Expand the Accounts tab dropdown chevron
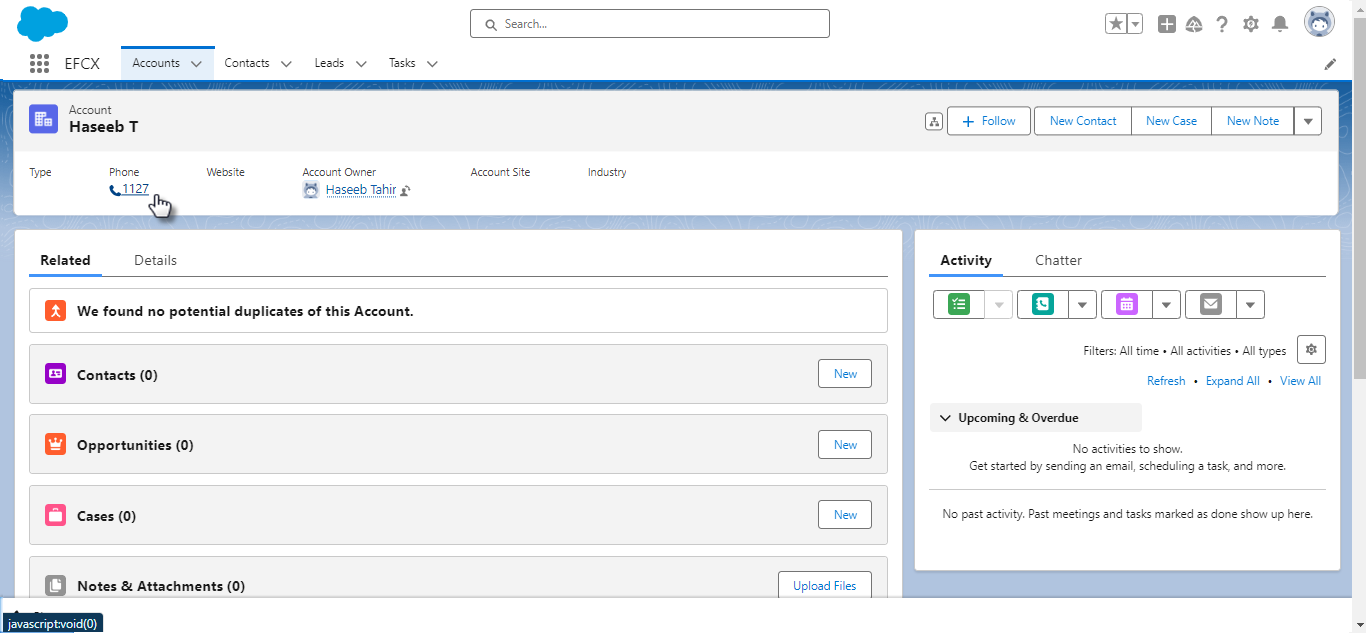 click(196, 64)
